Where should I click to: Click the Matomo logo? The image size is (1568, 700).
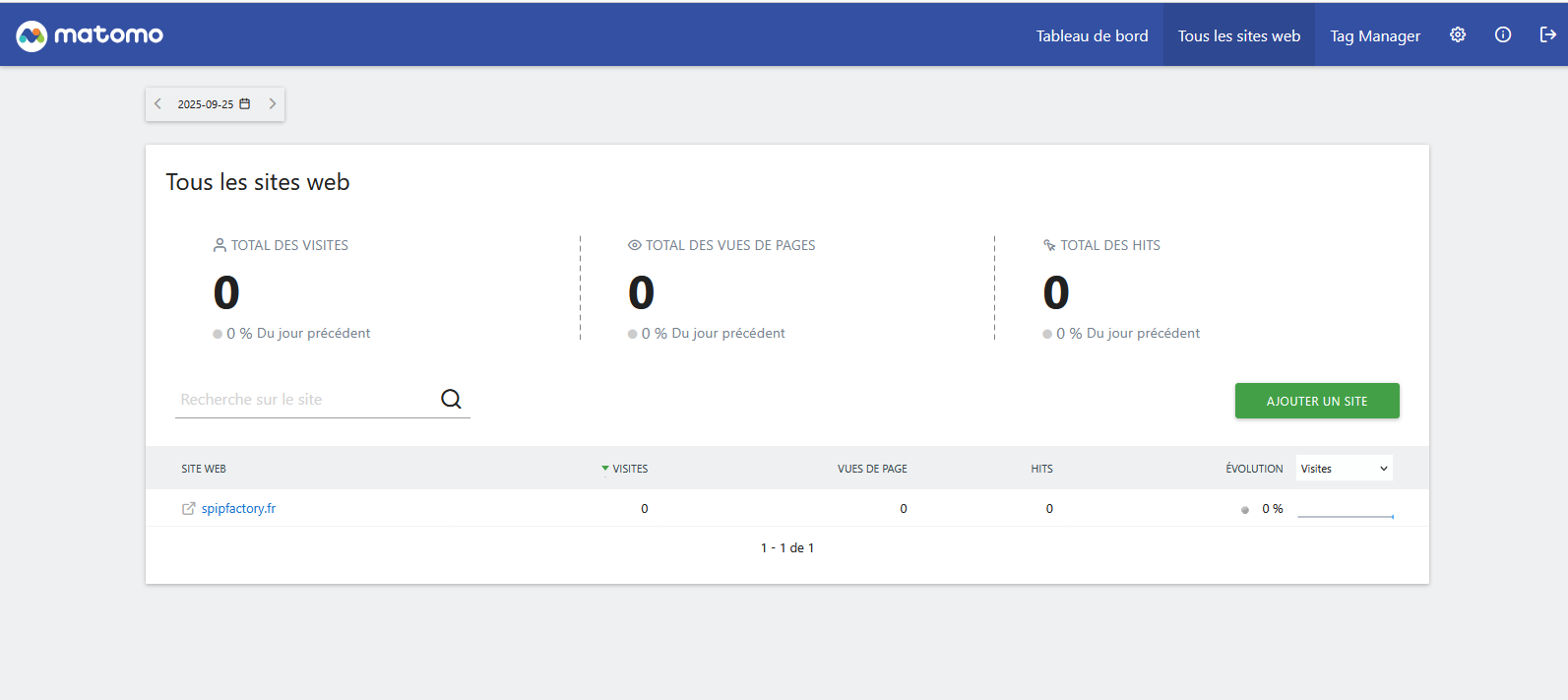click(90, 35)
